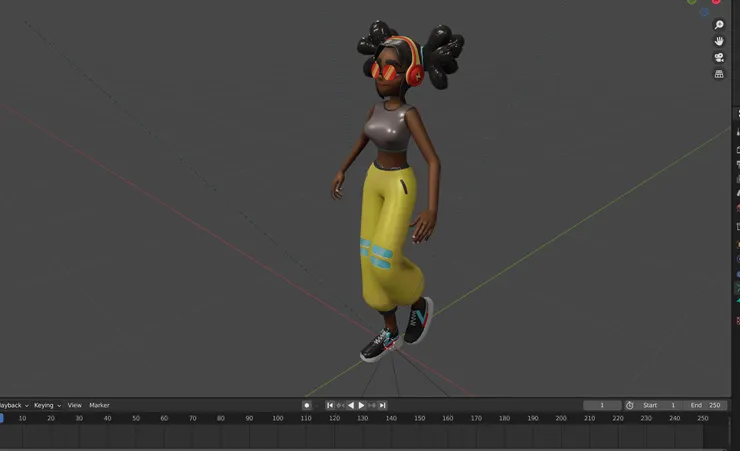Click frame 50 on the timeline ruler
The image size is (740, 451).
[x=136, y=418]
